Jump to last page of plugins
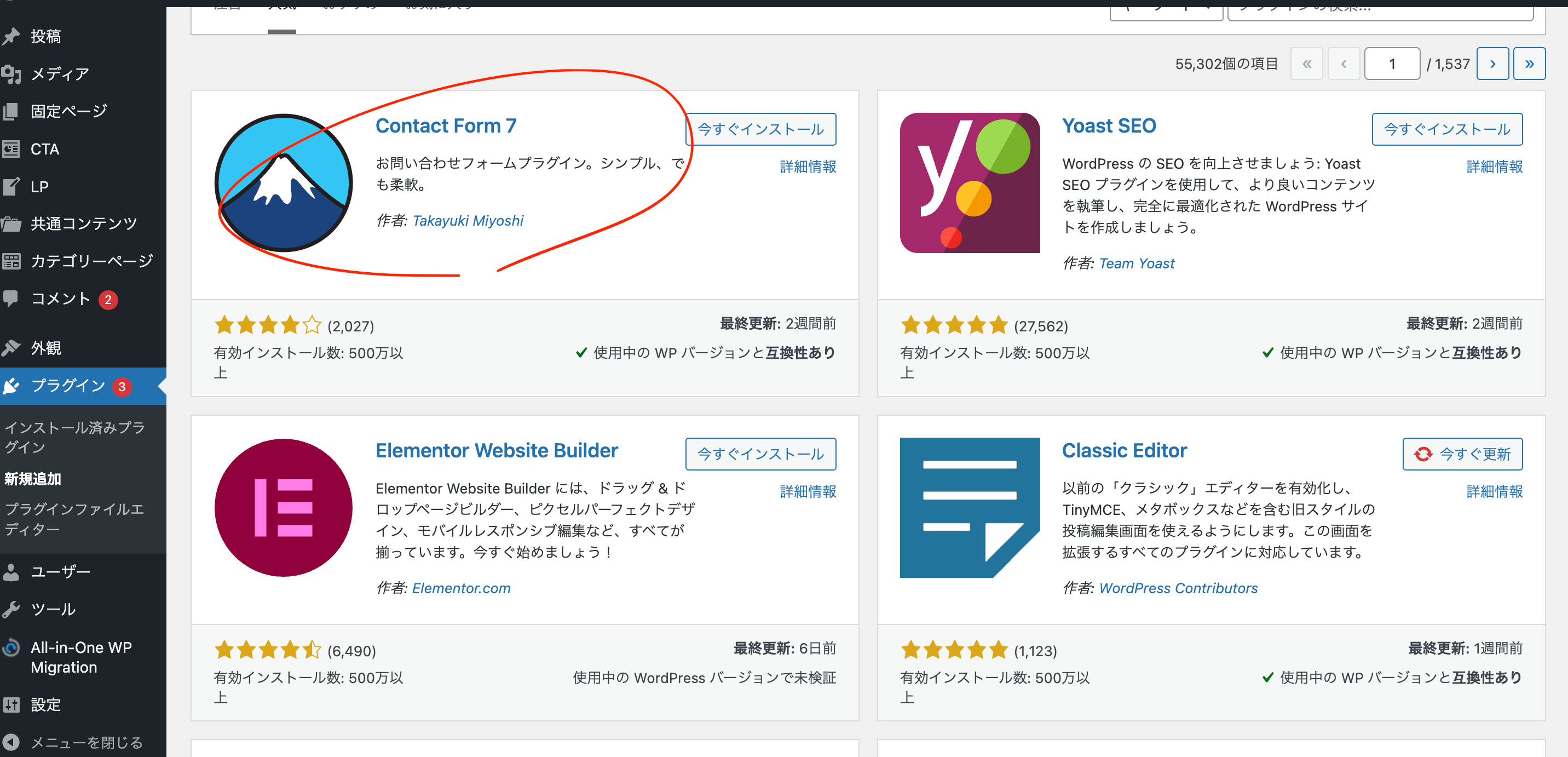Viewport: 1568px width, 757px height. coord(1529,64)
